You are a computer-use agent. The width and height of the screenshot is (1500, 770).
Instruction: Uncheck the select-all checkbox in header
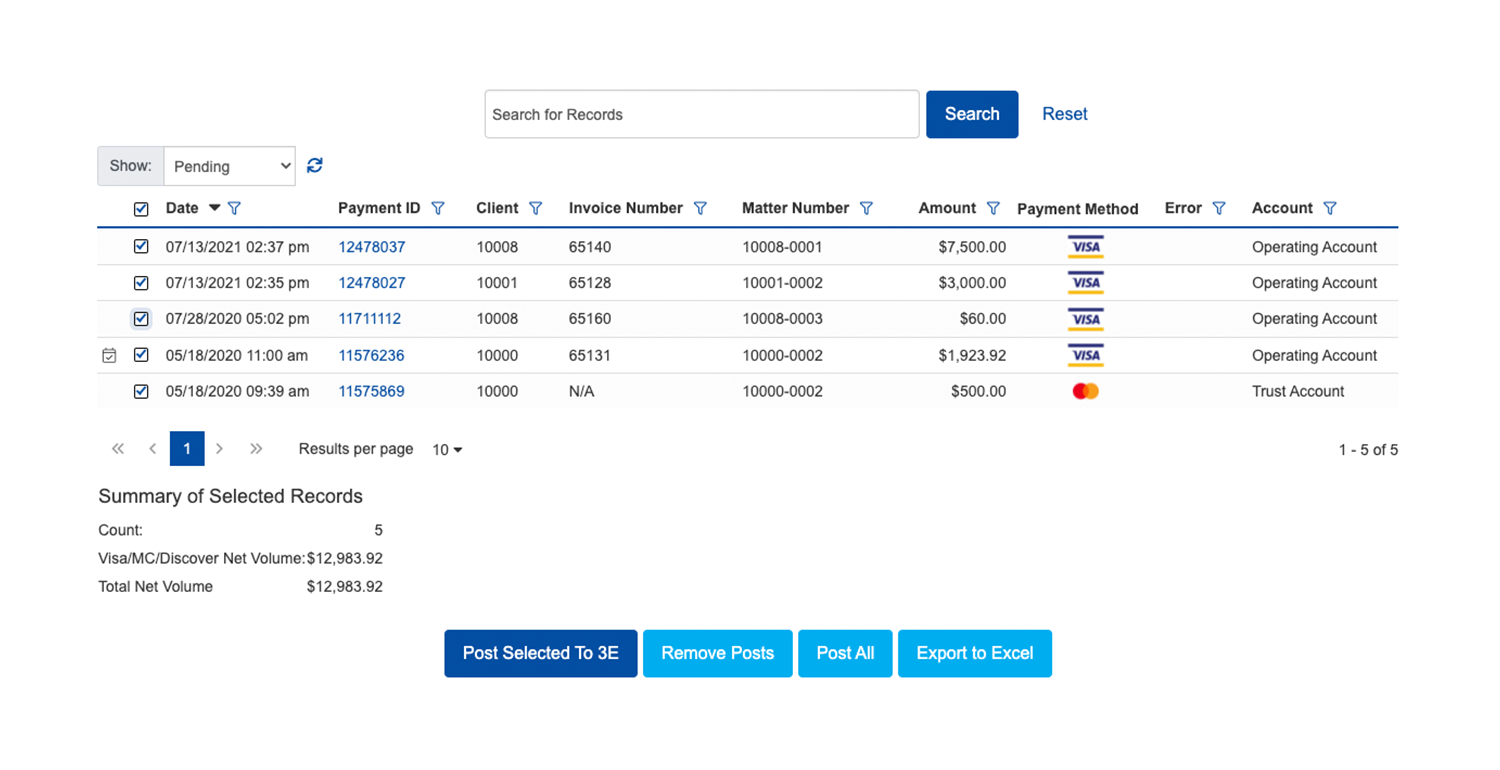[141, 209]
